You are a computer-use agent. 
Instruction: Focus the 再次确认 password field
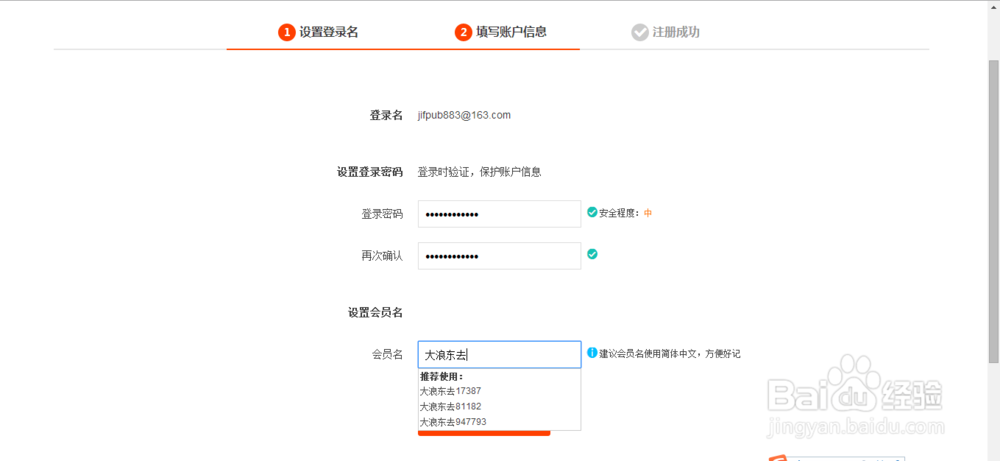(x=499, y=256)
